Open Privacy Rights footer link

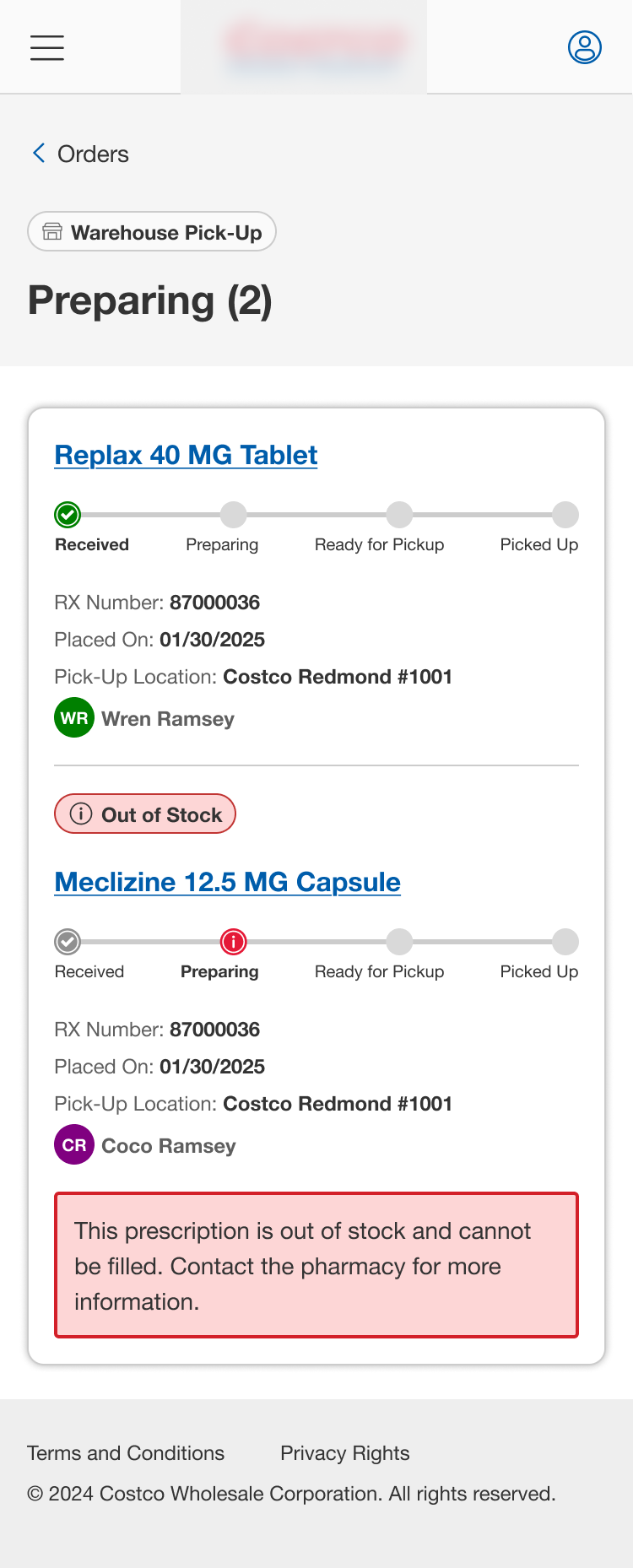click(x=344, y=1452)
